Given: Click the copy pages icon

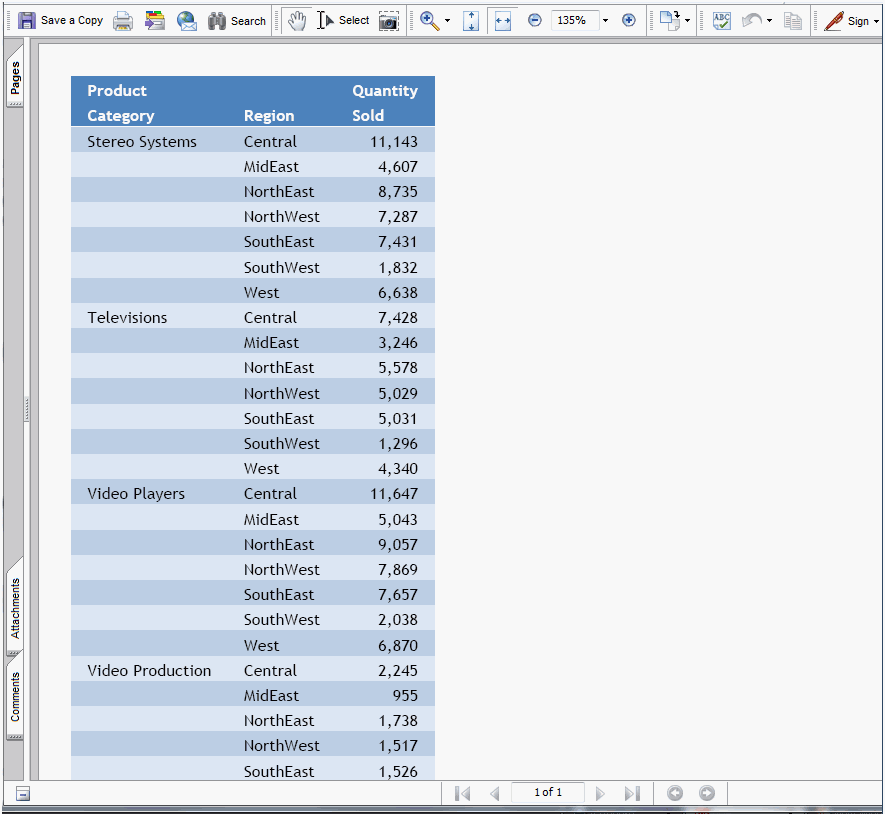Looking at the screenshot, I should tap(793, 21).
